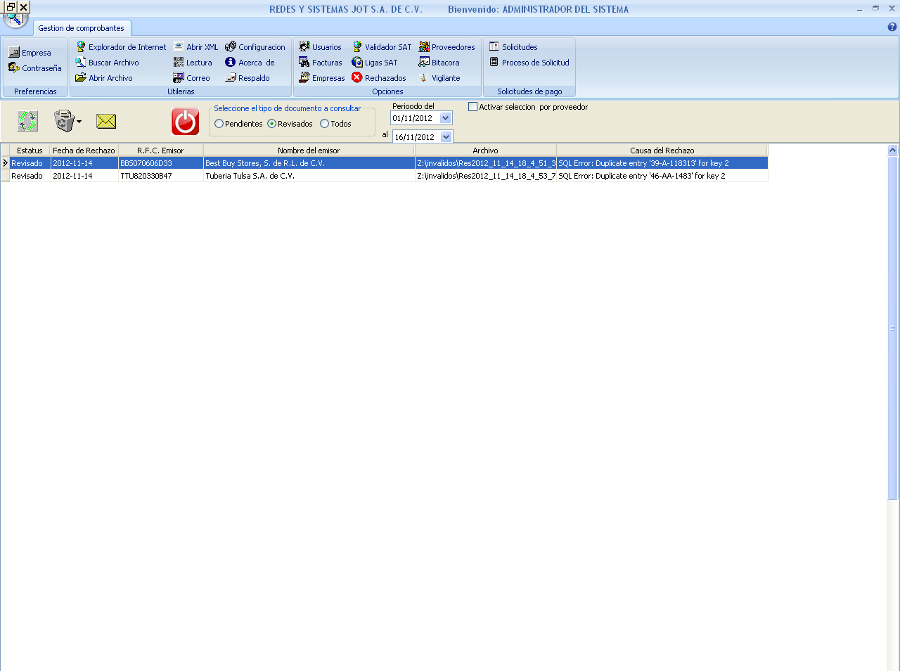Screen dimensions: 900x671
Task: Select the Pendientes radio button
Action: click(x=219, y=124)
